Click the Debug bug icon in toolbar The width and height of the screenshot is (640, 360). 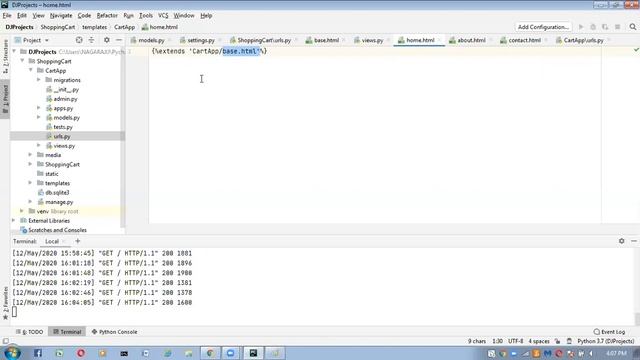pos(593,27)
